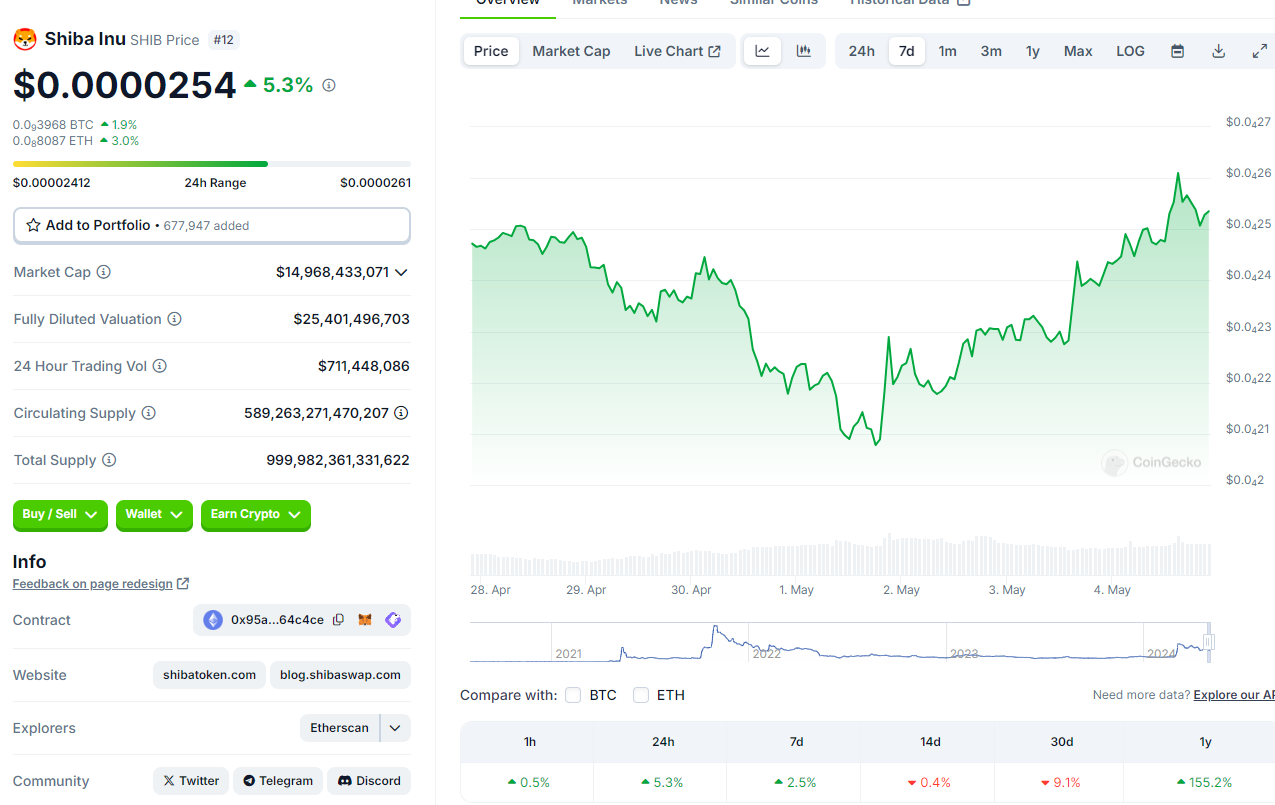Click the 24h Range progress bar
This screenshot has width=1275, height=805.
point(212,163)
